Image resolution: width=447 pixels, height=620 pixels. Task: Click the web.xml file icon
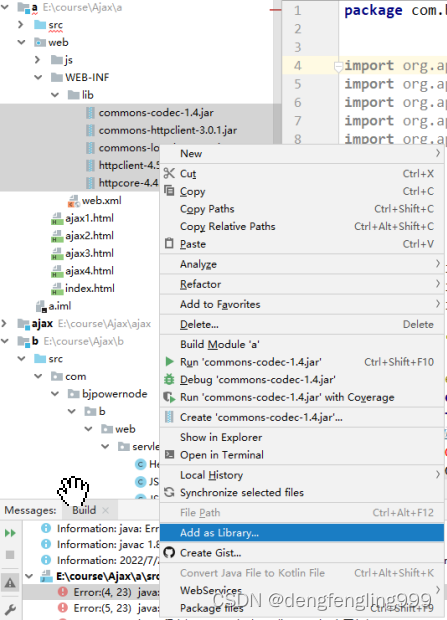73,201
